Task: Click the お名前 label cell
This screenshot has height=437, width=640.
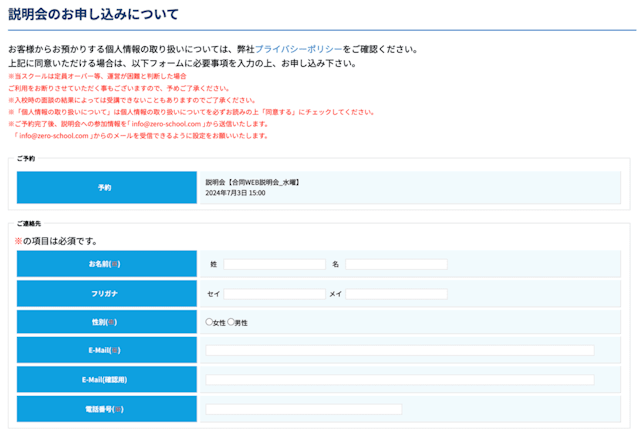Action: pyautogui.click(x=107, y=264)
